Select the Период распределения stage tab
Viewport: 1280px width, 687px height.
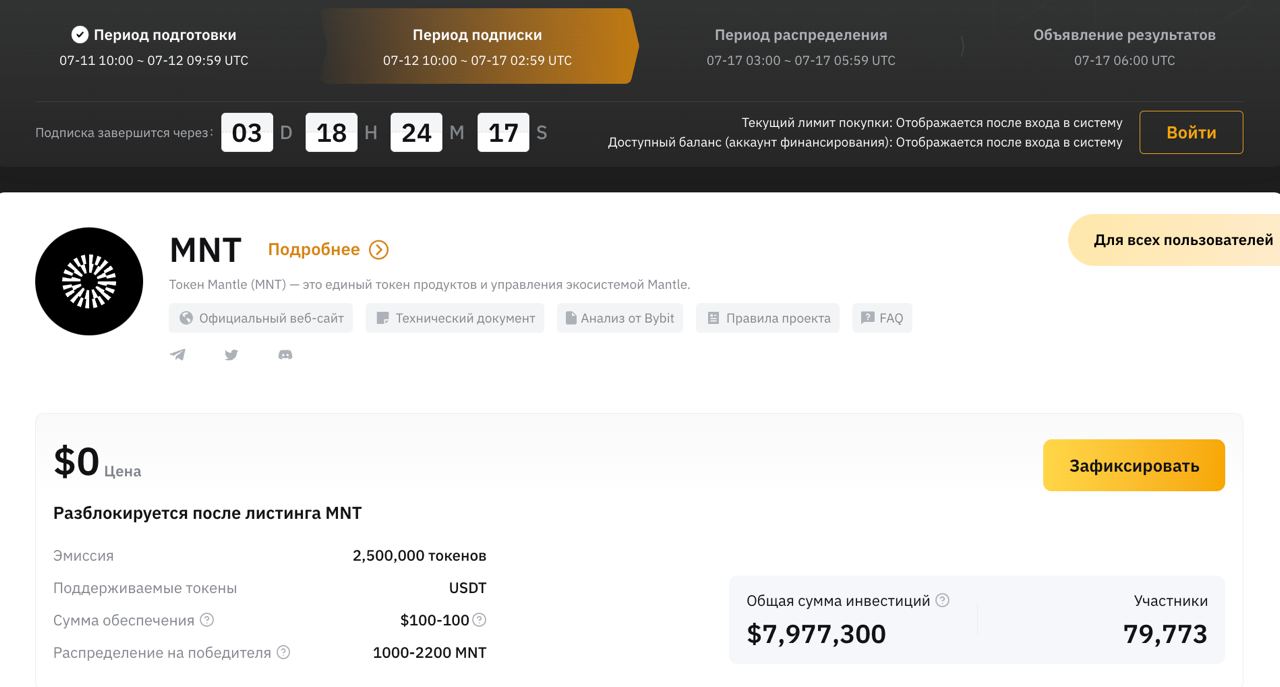(801, 47)
